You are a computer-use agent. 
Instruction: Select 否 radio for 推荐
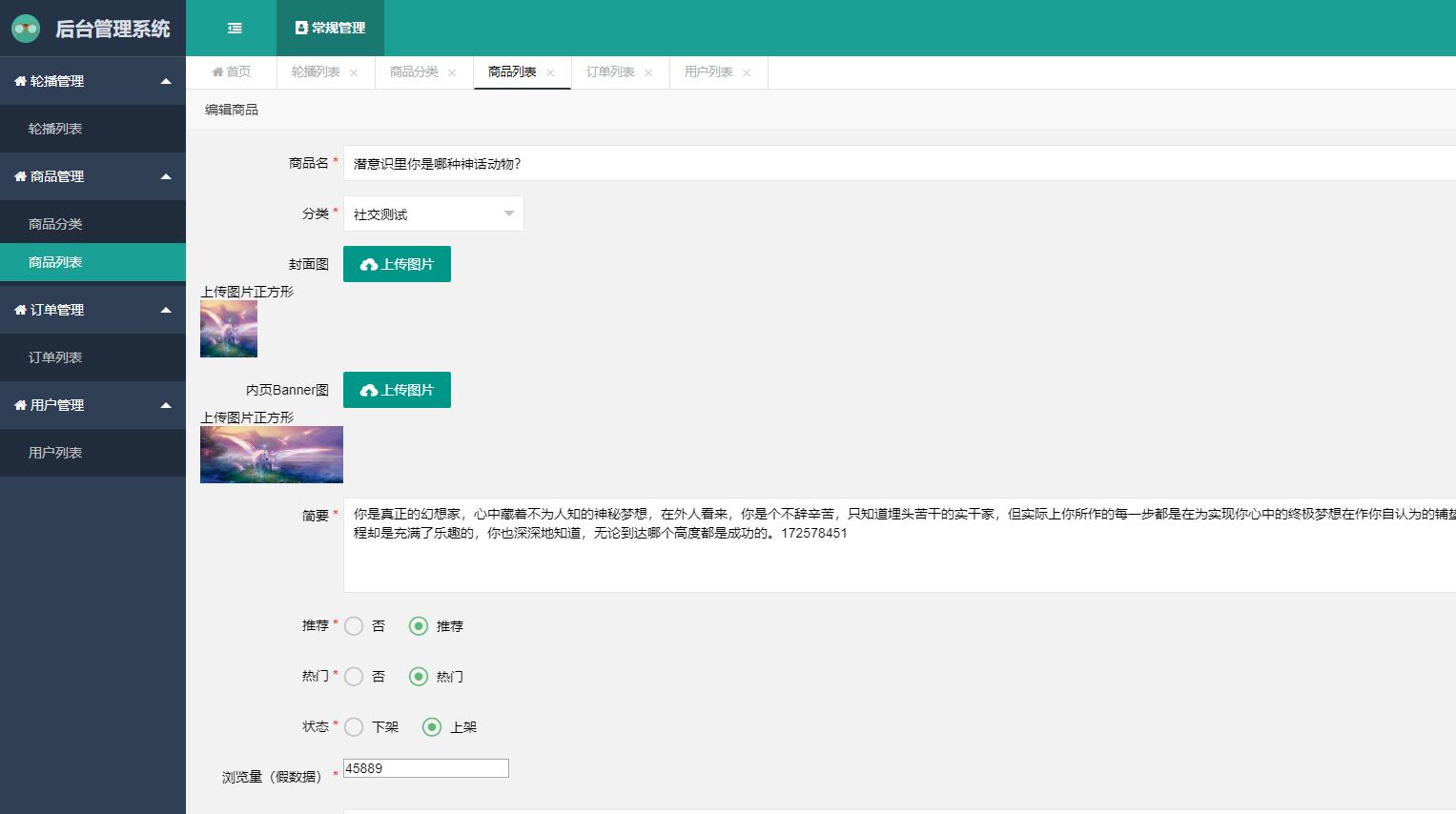click(x=354, y=626)
